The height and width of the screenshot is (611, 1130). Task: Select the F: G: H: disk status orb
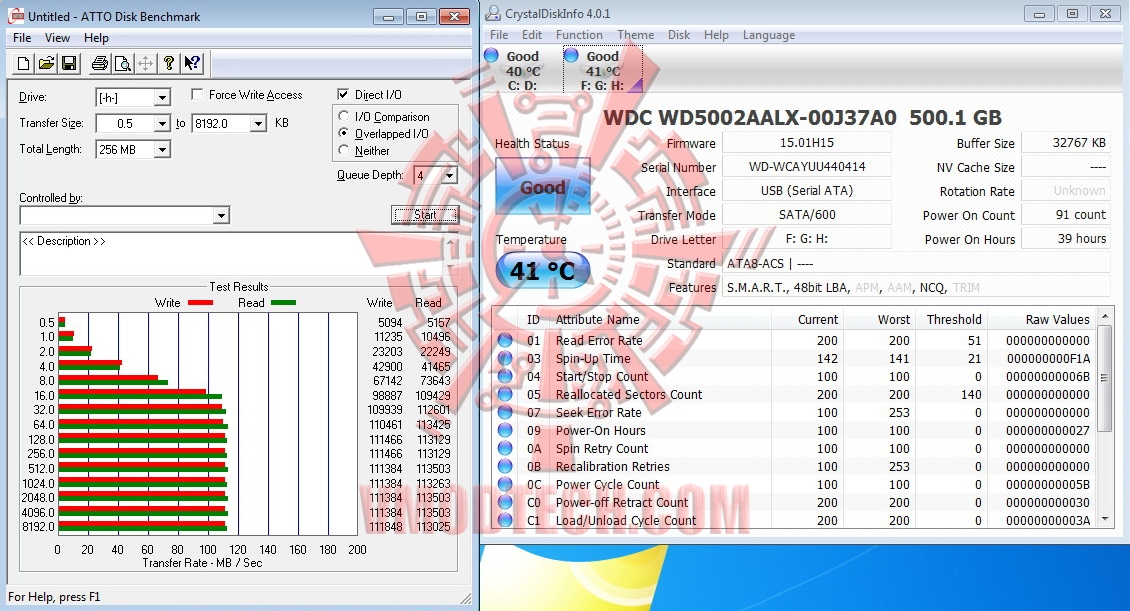click(x=571, y=55)
